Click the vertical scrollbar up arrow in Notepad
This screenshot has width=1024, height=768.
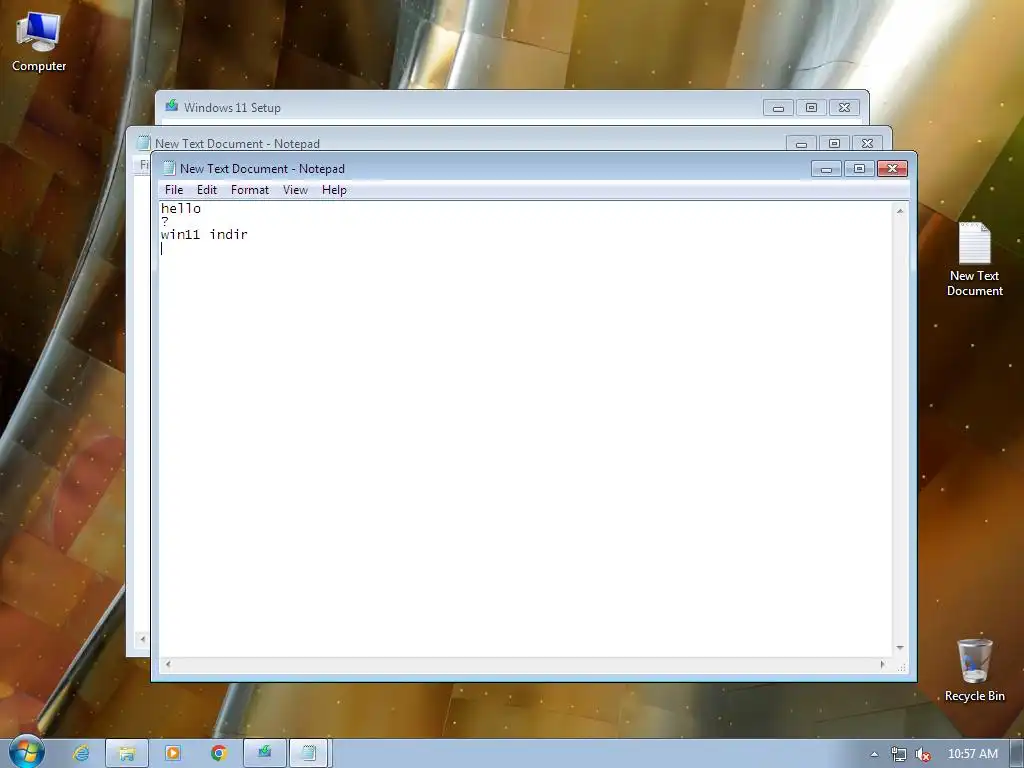(x=900, y=211)
